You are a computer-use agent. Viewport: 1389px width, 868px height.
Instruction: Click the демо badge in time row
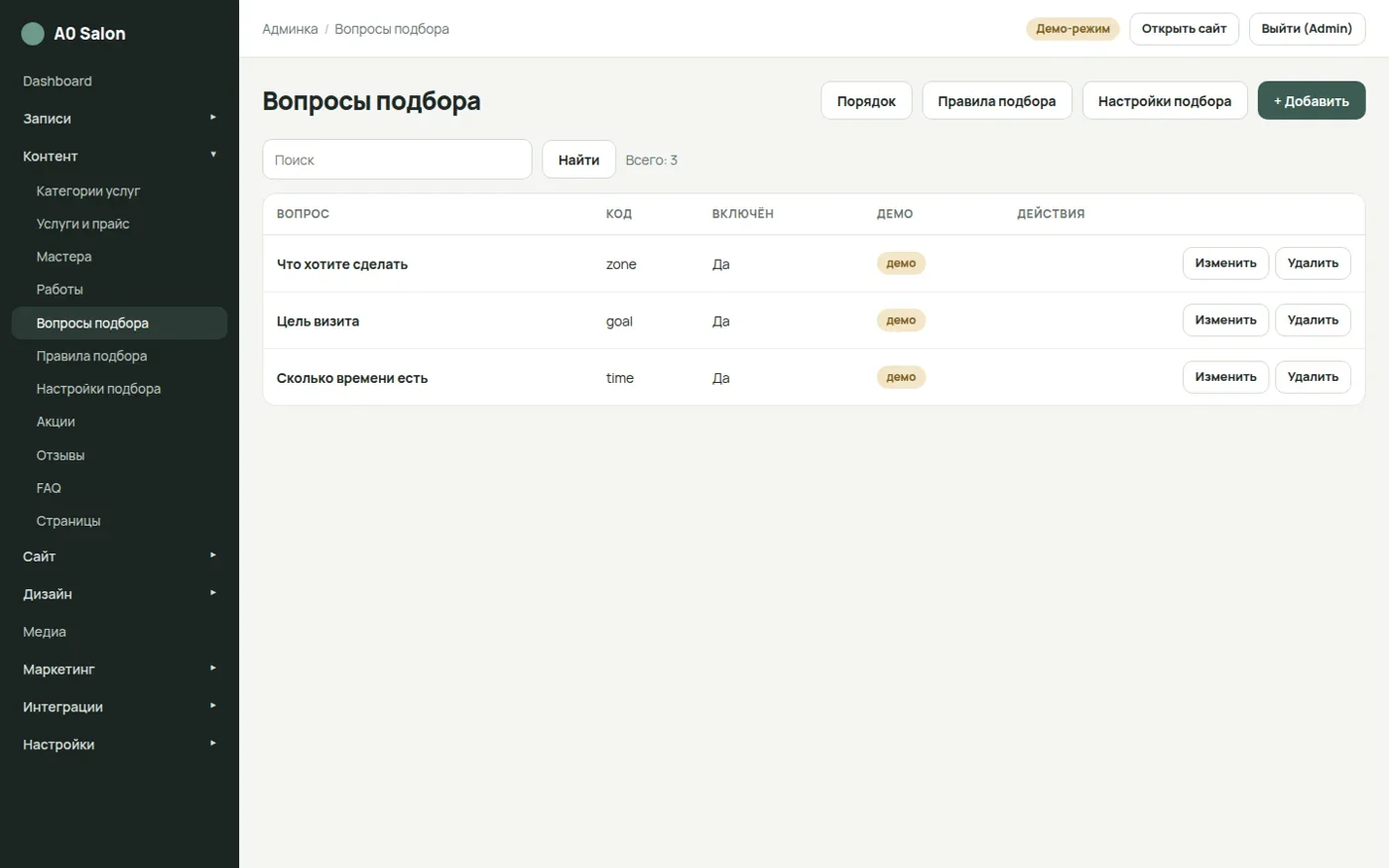click(x=901, y=377)
